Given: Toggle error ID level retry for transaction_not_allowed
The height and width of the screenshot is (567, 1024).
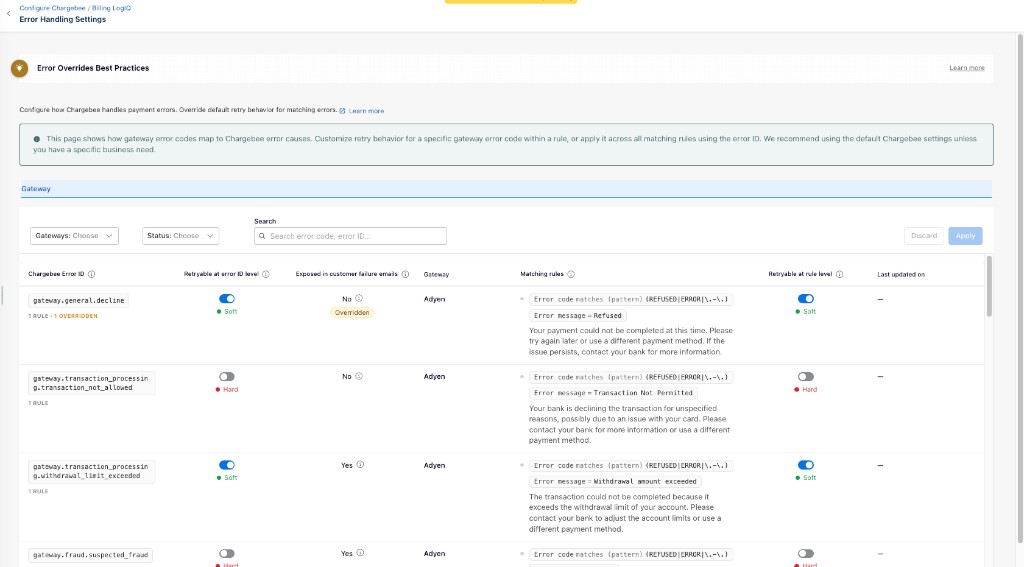Looking at the screenshot, I should (x=227, y=377).
